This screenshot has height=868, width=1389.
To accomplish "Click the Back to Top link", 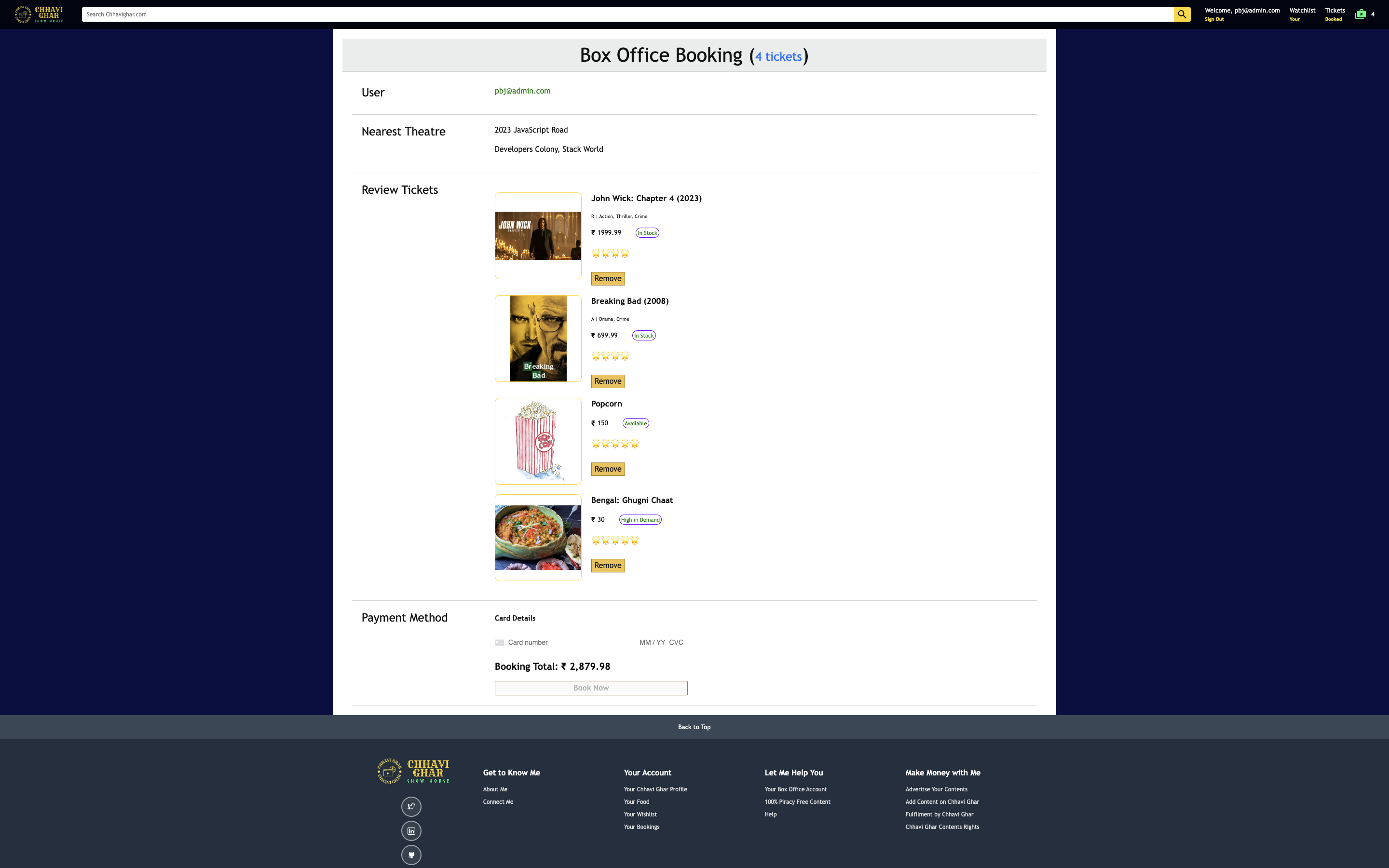I will [x=694, y=727].
